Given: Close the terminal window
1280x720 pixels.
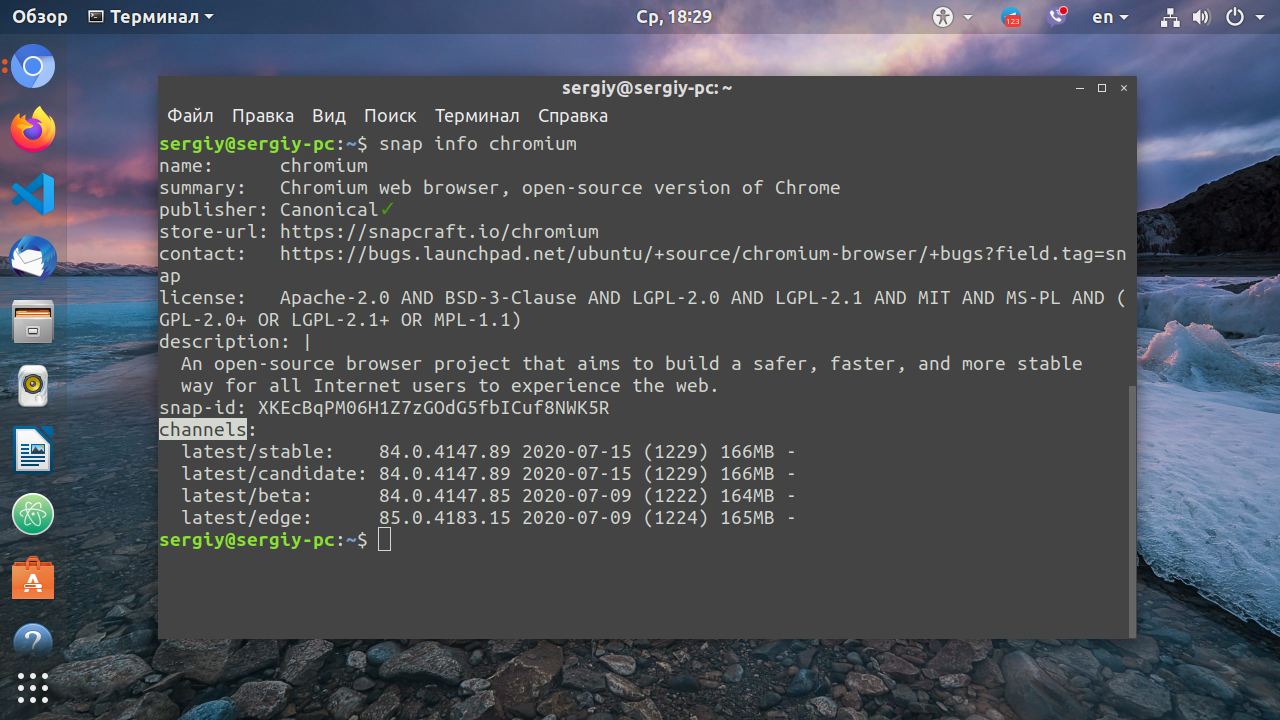Looking at the screenshot, I should (1124, 88).
